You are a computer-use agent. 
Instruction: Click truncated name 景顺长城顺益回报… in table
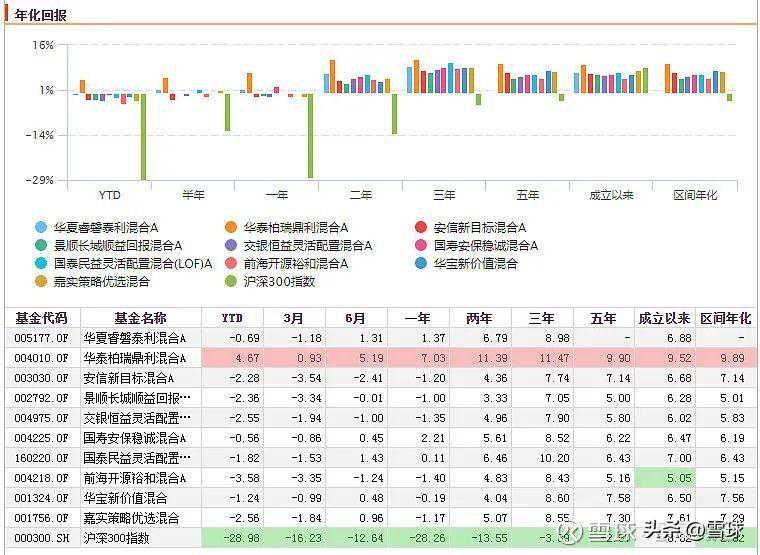point(137,398)
